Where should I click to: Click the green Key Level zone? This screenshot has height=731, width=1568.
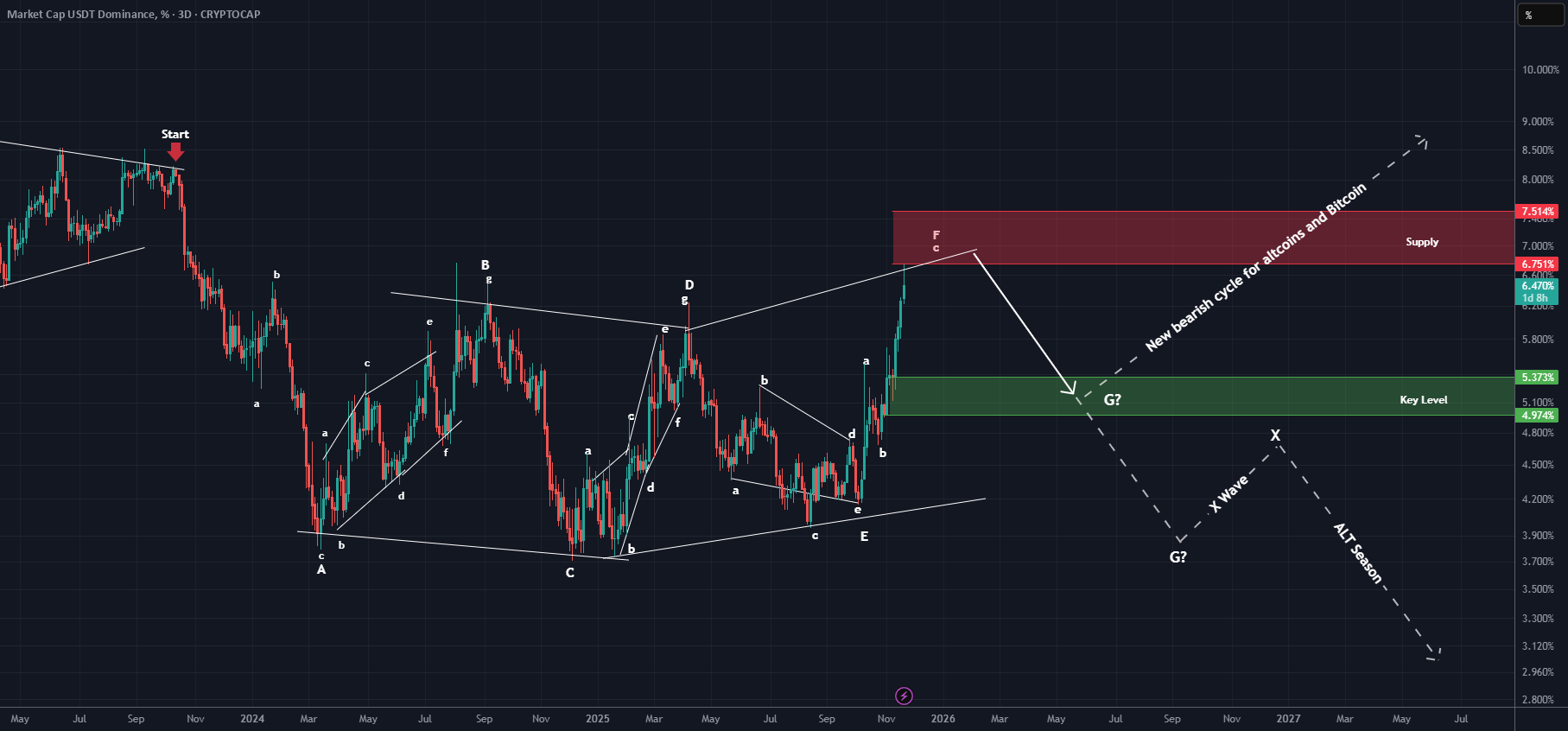click(1203, 396)
